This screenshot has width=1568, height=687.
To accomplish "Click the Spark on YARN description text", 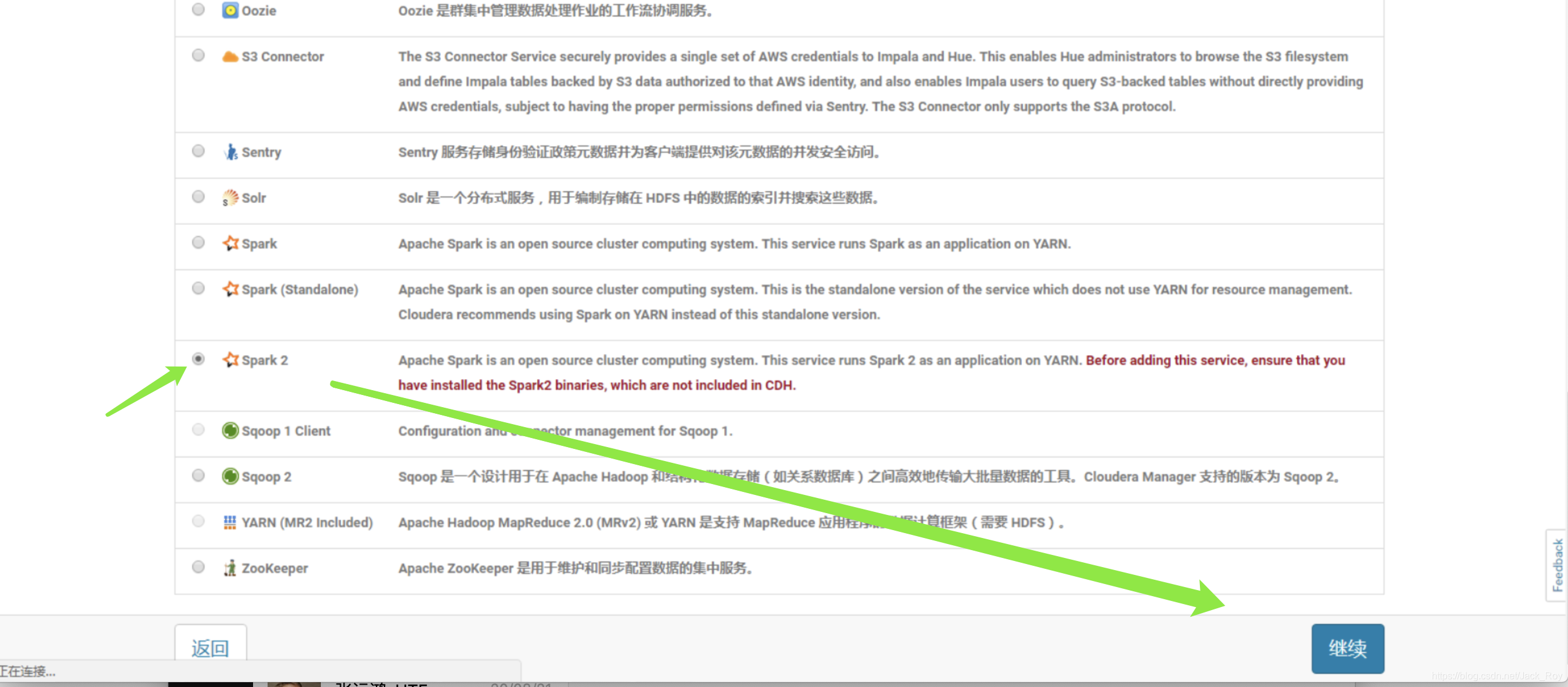I will point(734,244).
